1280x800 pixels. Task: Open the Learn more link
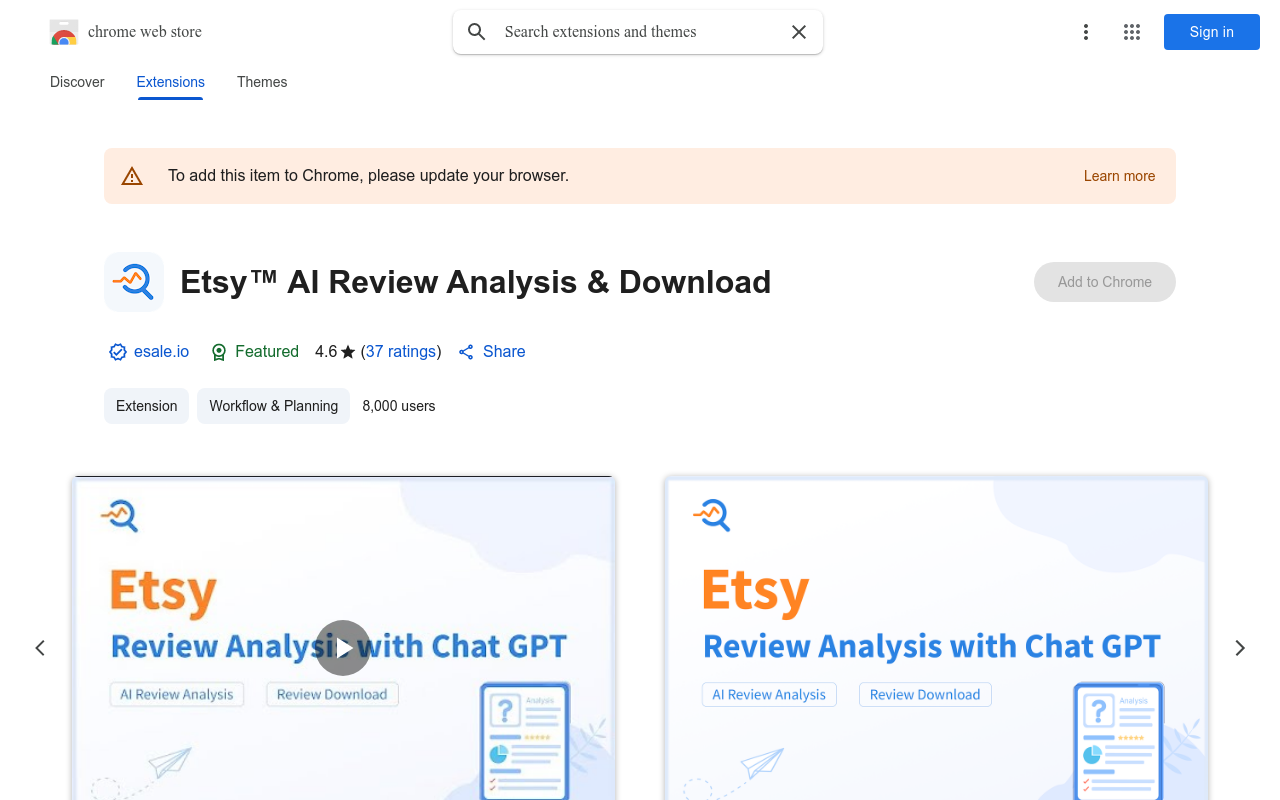(x=1119, y=176)
